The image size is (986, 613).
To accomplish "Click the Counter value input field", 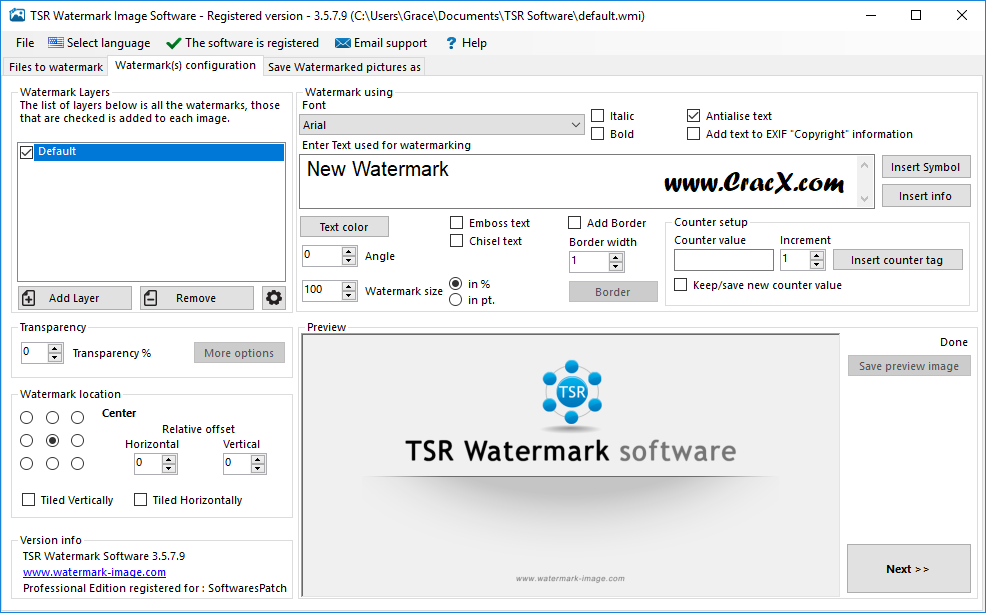I will tap(724, 260).
